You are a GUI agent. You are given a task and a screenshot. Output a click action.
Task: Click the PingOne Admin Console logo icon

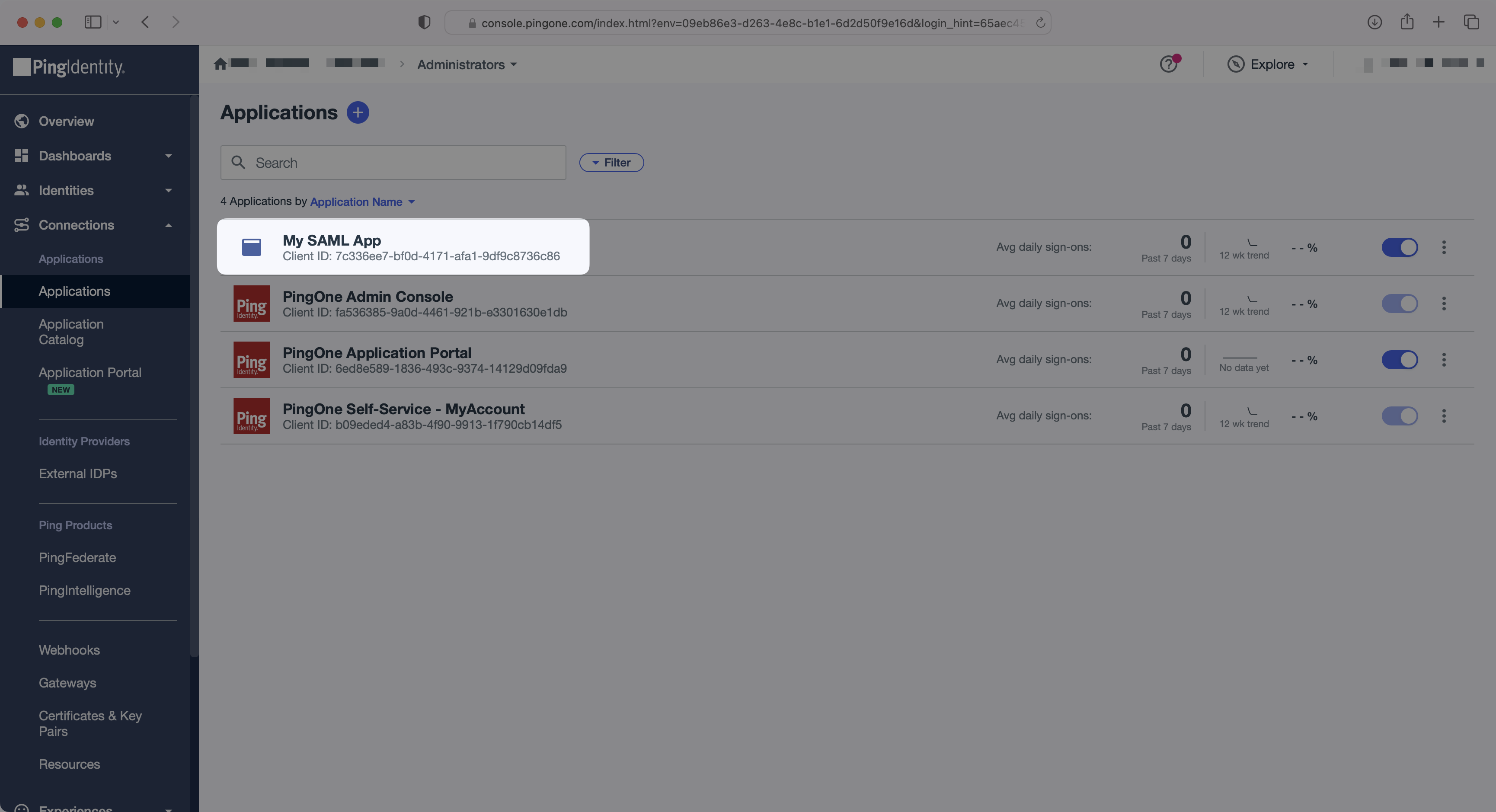(x=252, y=303)
